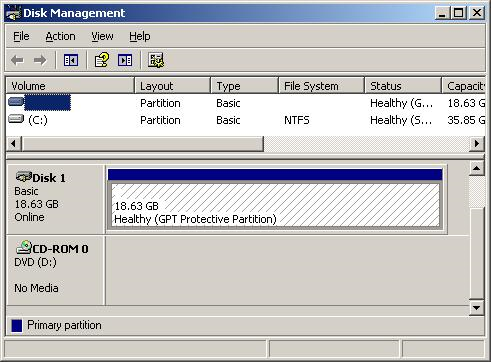Click the volume list left scroll arrow
The image size is (491, 362).
(x=14, y=144)
